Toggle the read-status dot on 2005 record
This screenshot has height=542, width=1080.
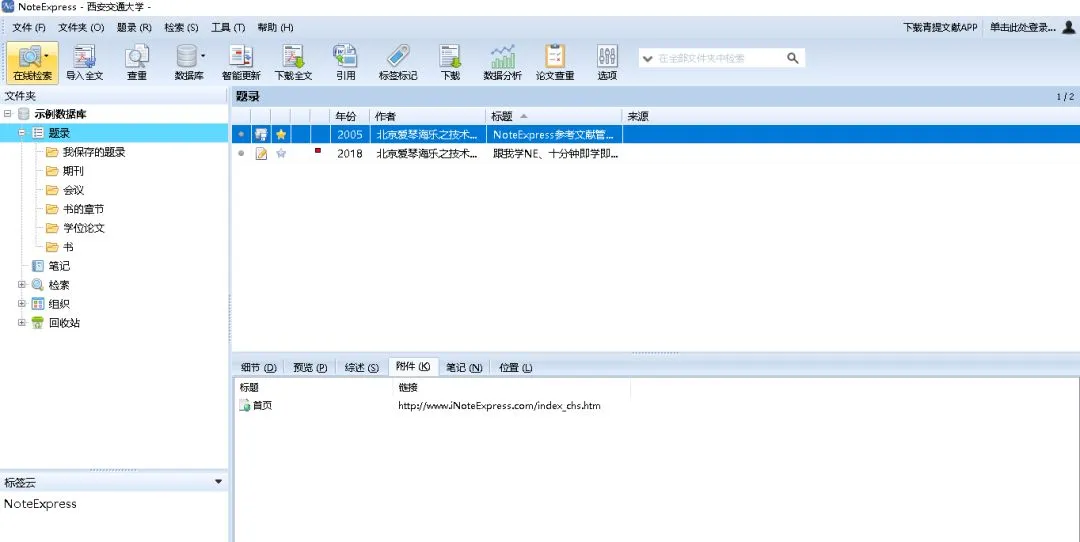241,134
